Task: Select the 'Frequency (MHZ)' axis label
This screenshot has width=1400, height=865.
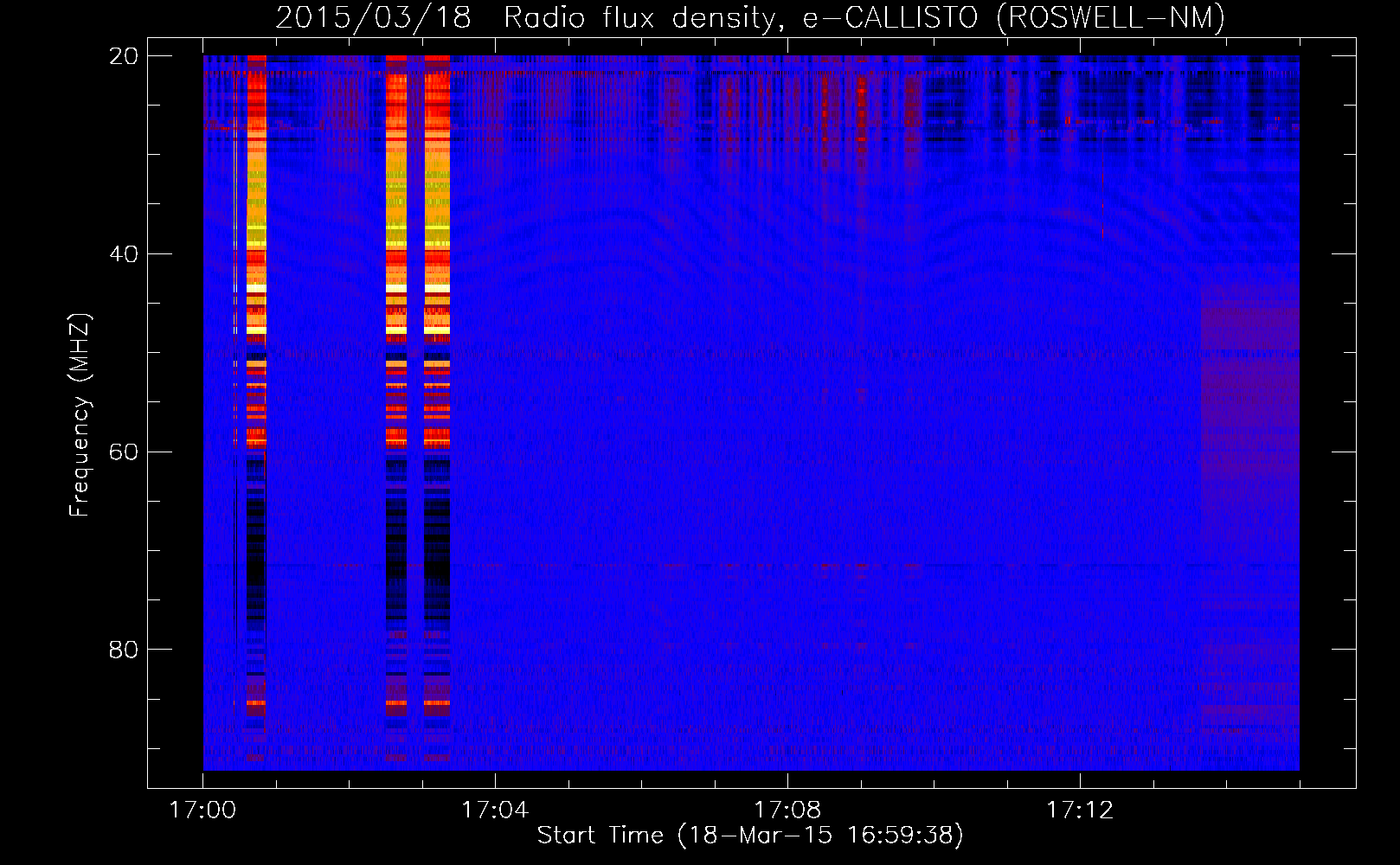Action: (80, 415)
